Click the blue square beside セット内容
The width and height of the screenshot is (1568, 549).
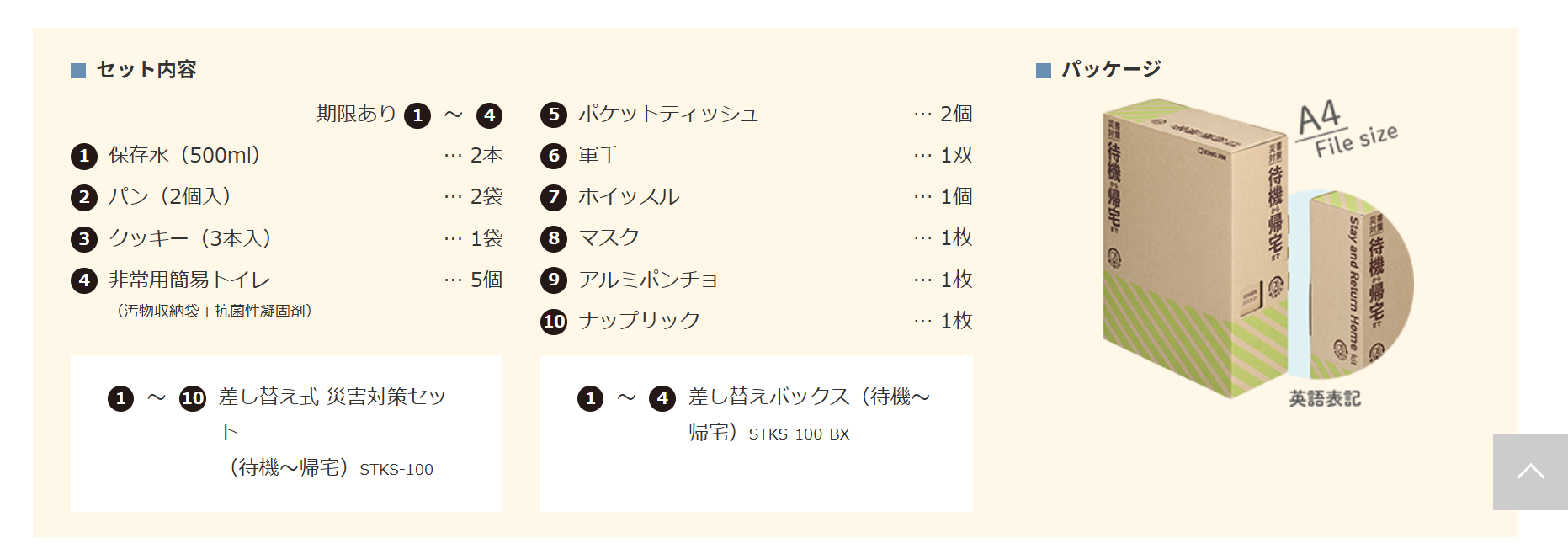click(78, 71)
